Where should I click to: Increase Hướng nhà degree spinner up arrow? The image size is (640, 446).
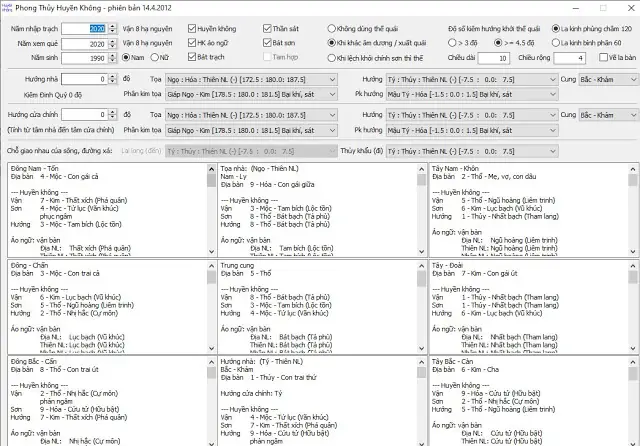(113, 76)
